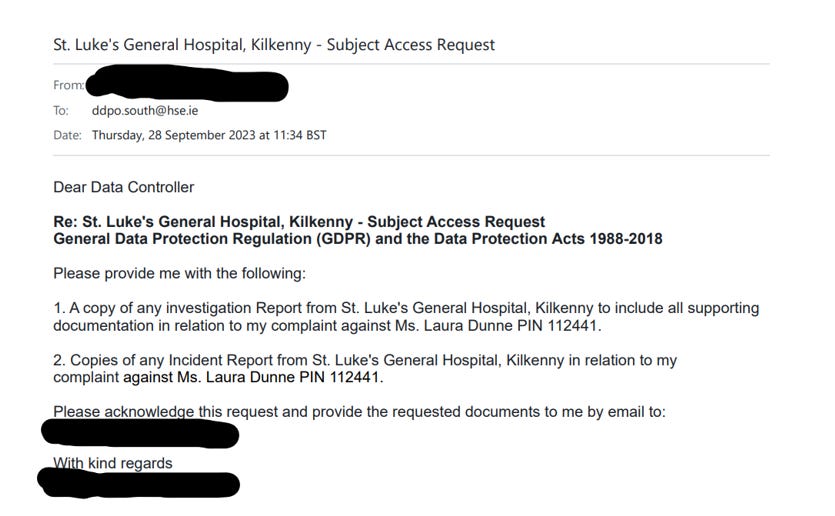
Task: Click the email subject title at top
Action: [x=274, y=45]
